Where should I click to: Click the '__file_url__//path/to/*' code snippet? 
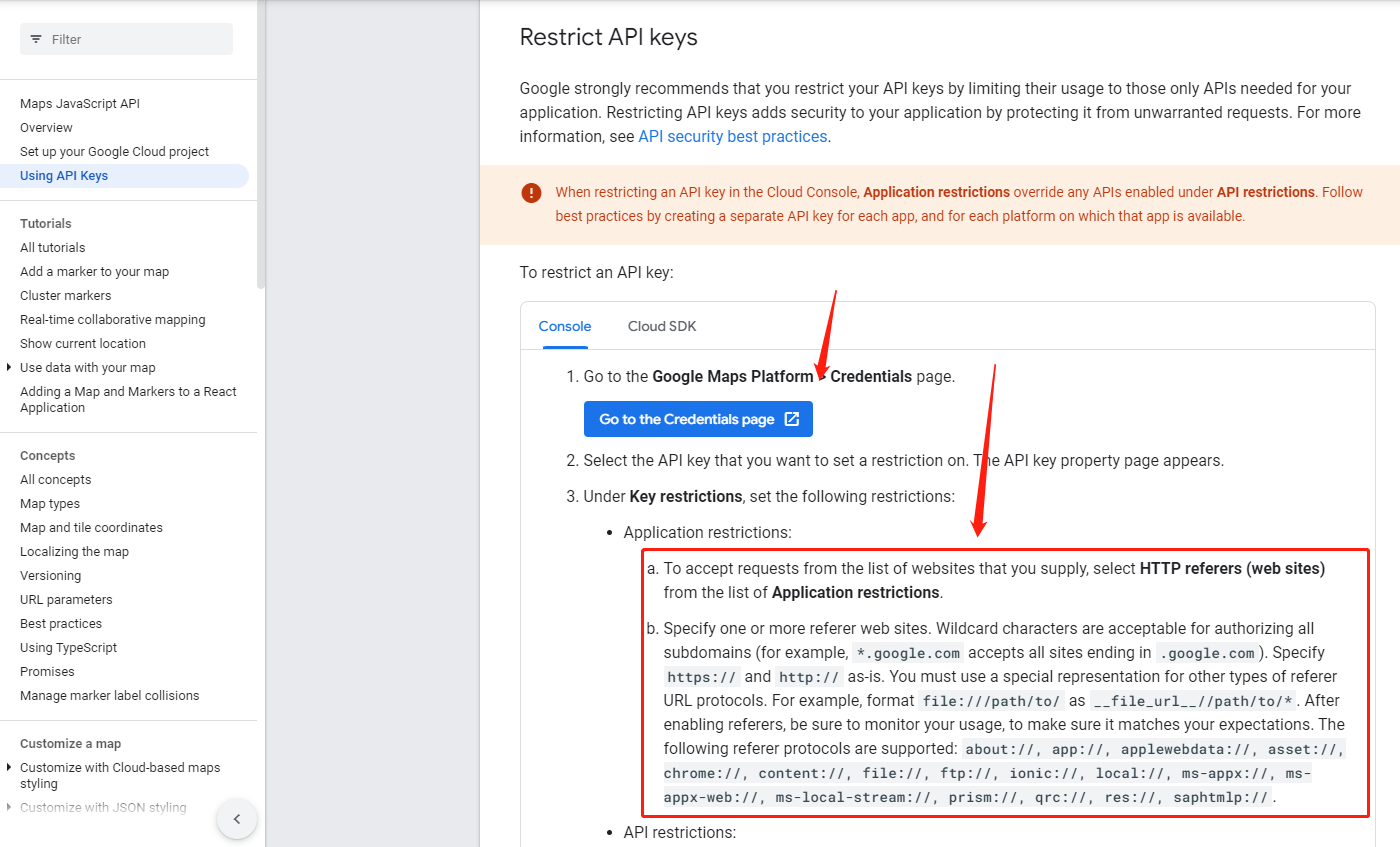point(1194,701)
